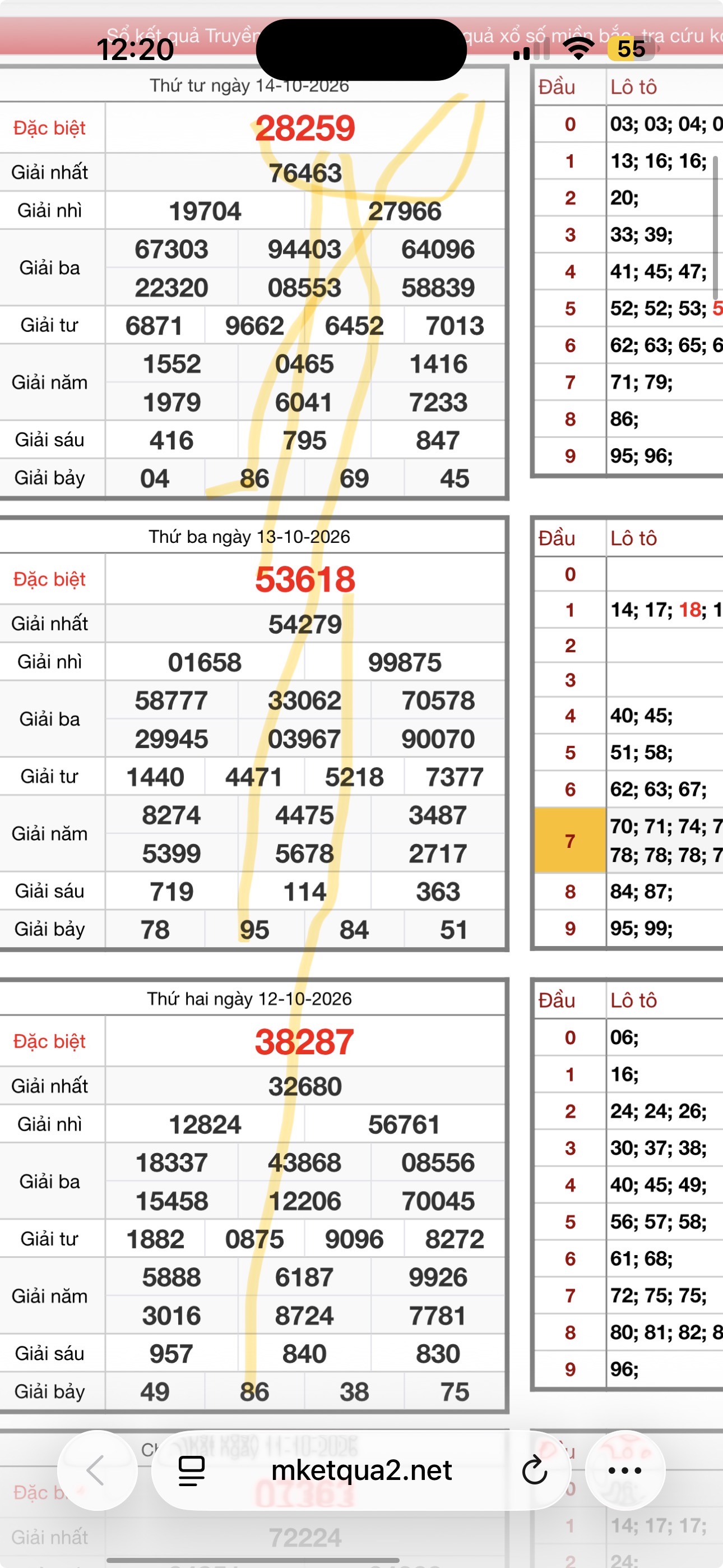This screenshot has width=723, height=1568.
Task: Tap the 12:20 clock in the status bar
Action: coord(135,49)
